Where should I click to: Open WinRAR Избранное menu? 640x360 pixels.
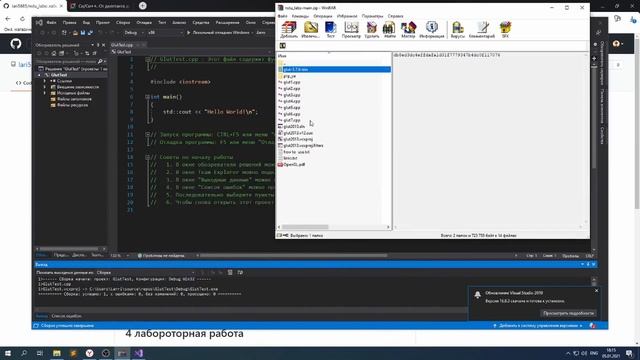[x=347, y=16]
